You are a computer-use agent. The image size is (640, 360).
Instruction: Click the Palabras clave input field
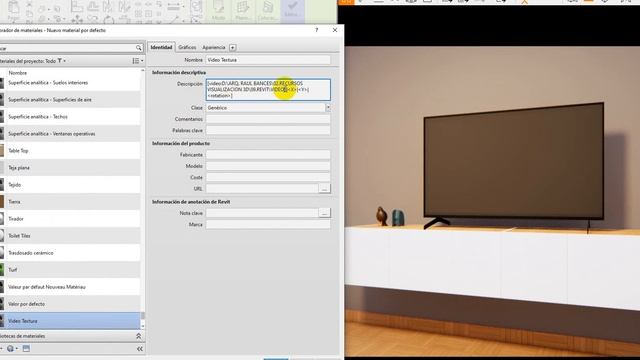pyautogui.click(x=268, y=131)
